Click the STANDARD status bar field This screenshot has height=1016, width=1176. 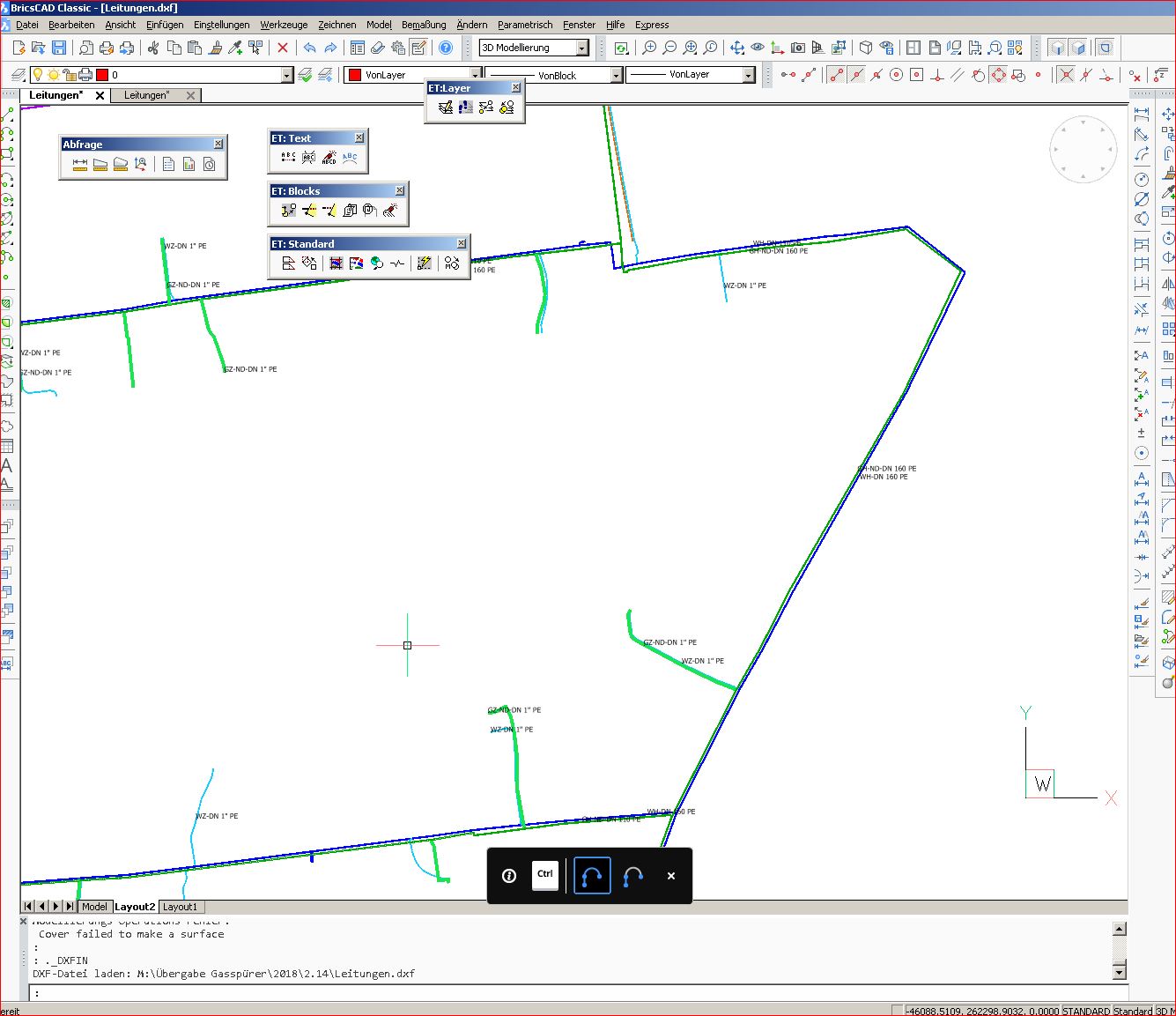pos(1086,1011)
